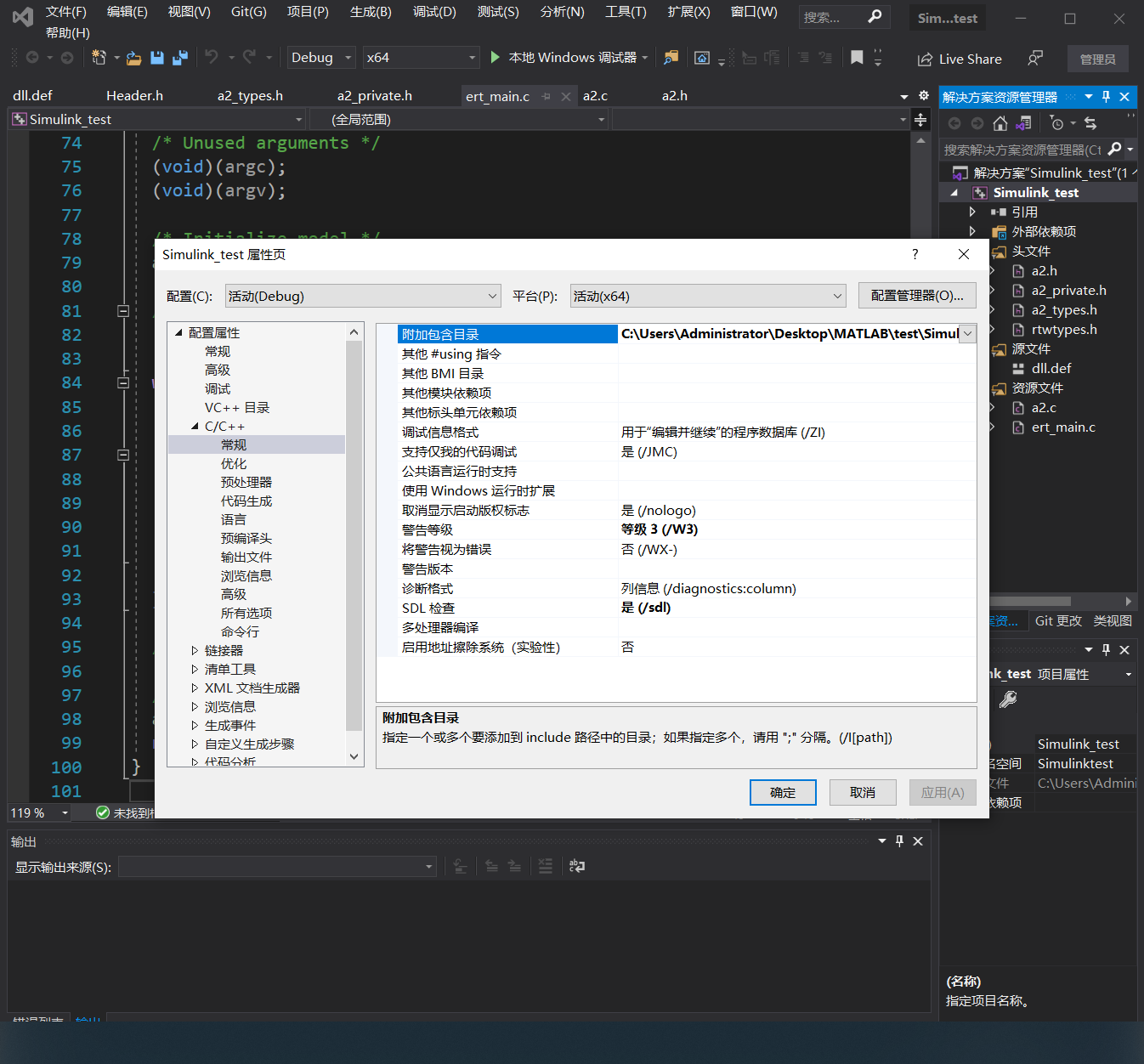This screenshot has width=1144, height=1064.
Task: Click the Home icon in Solution Explorer
Action: [x=1000, y=123]
